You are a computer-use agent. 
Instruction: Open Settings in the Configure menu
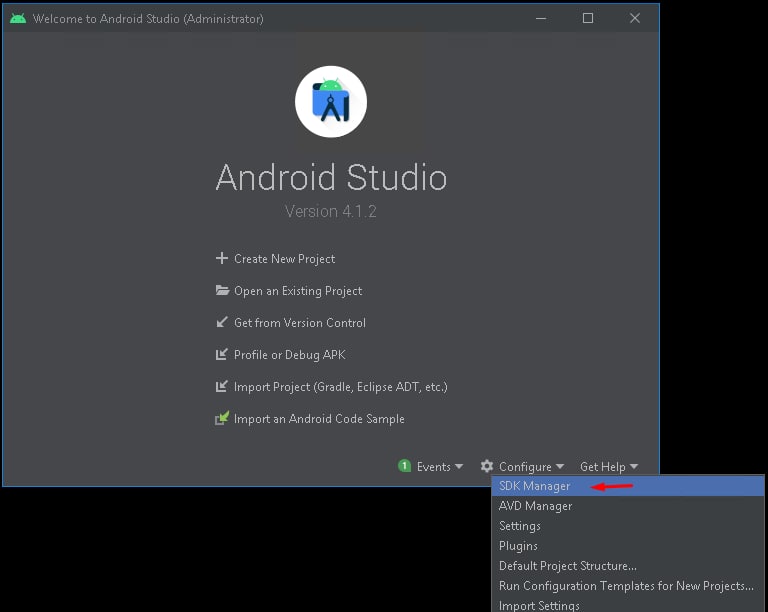(628, 526)
